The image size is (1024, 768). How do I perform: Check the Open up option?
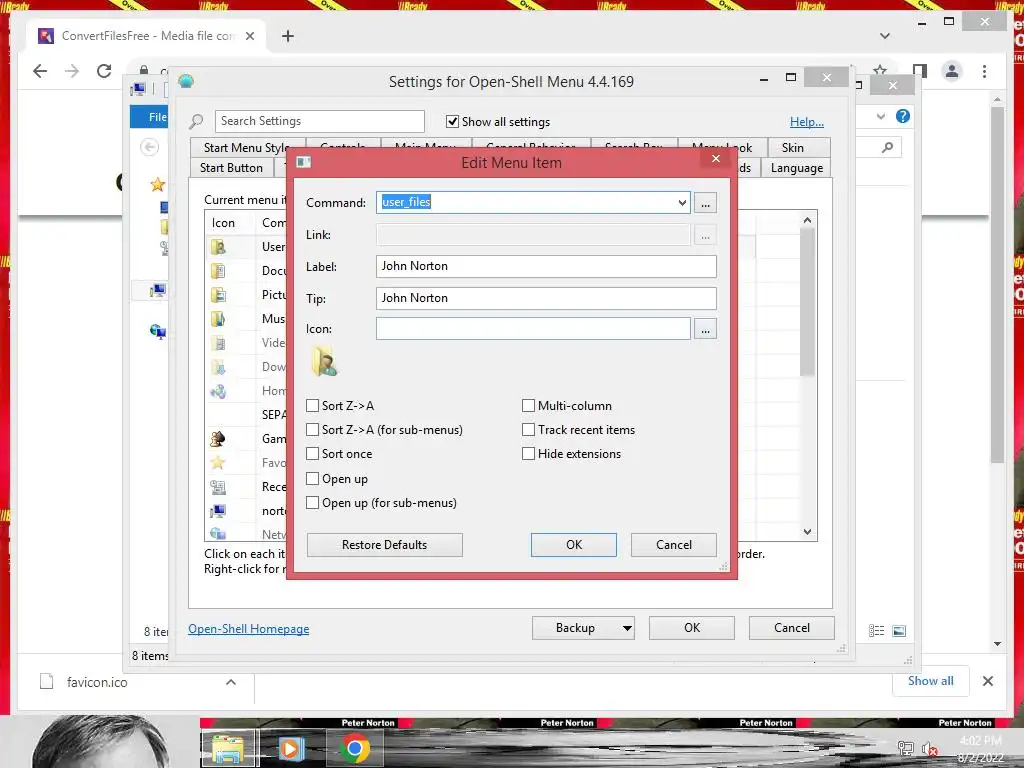click(313, 479)
